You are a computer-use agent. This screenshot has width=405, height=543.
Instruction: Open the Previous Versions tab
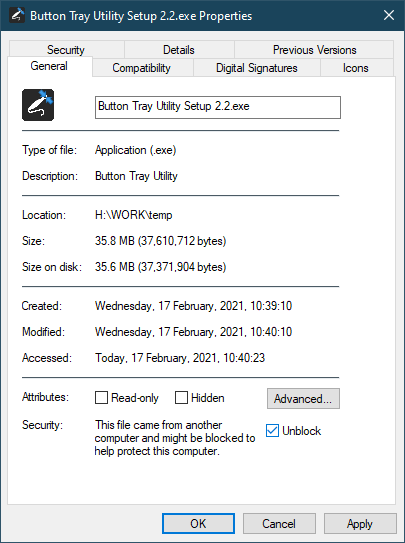click(x=314, y=50)
